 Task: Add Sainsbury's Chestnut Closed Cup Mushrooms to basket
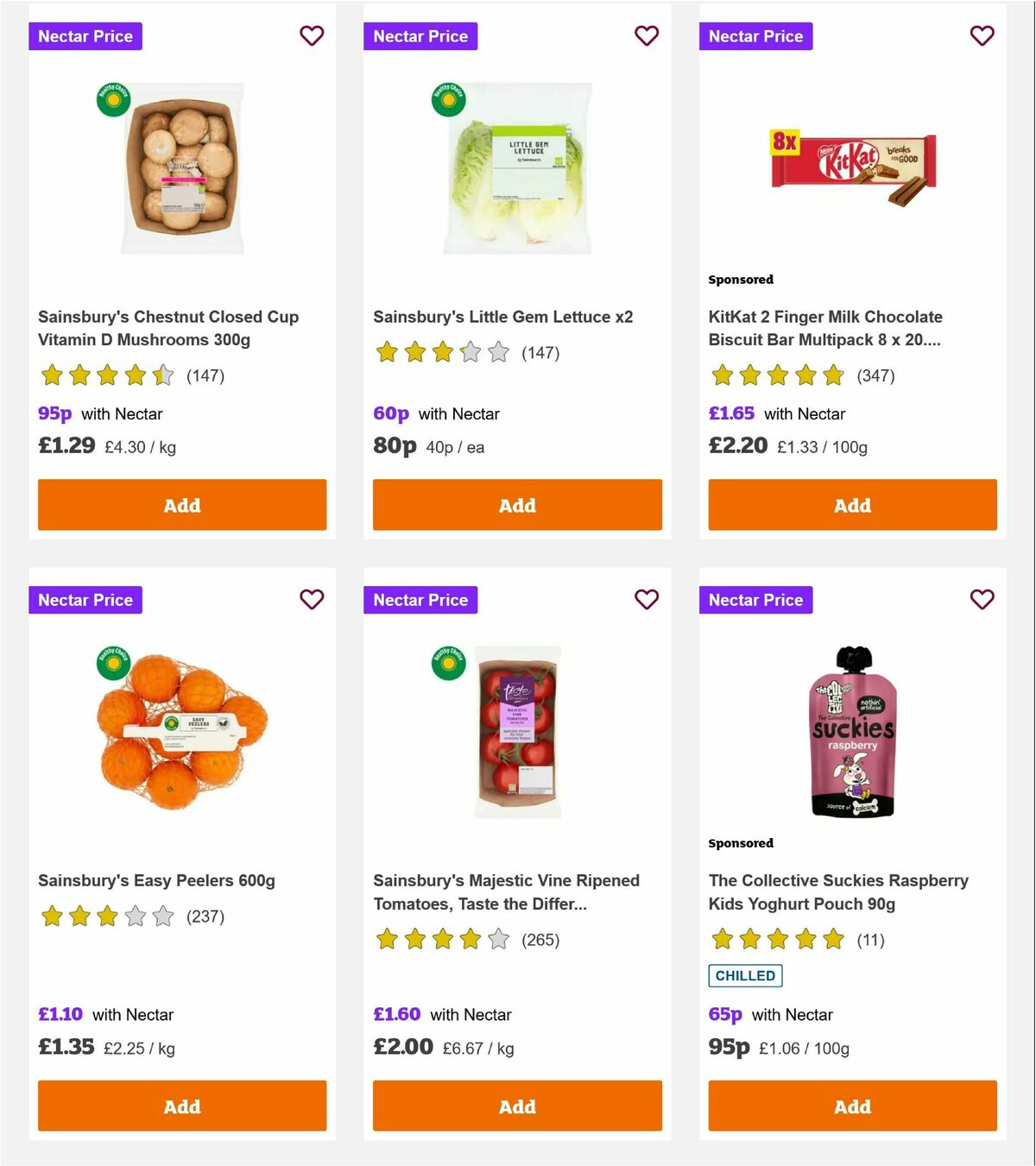click(181, 505)
